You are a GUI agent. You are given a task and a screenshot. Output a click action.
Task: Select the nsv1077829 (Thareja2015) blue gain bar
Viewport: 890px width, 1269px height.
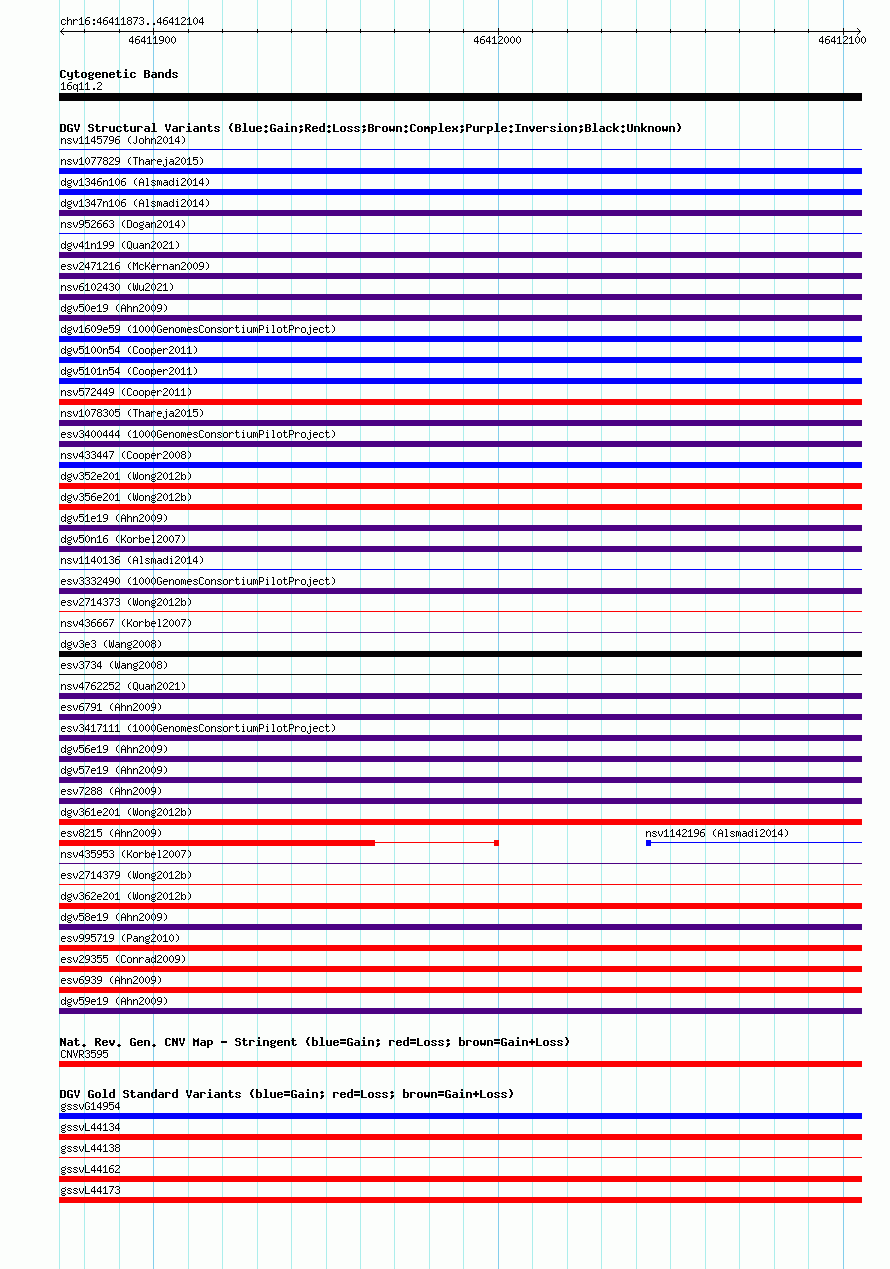[x=460, y=171]
